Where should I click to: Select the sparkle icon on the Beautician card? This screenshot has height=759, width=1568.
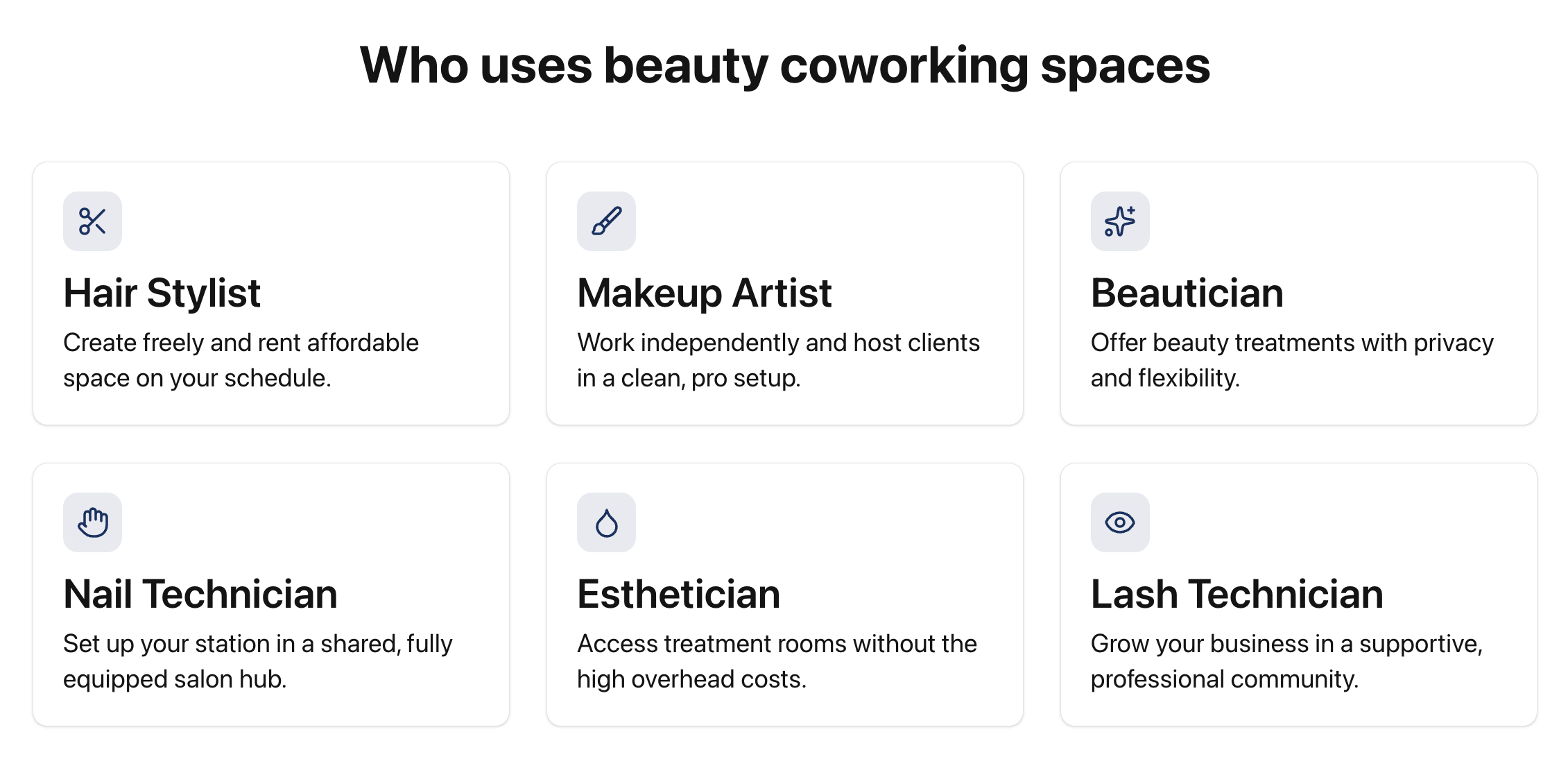[x=1121, y=221]
